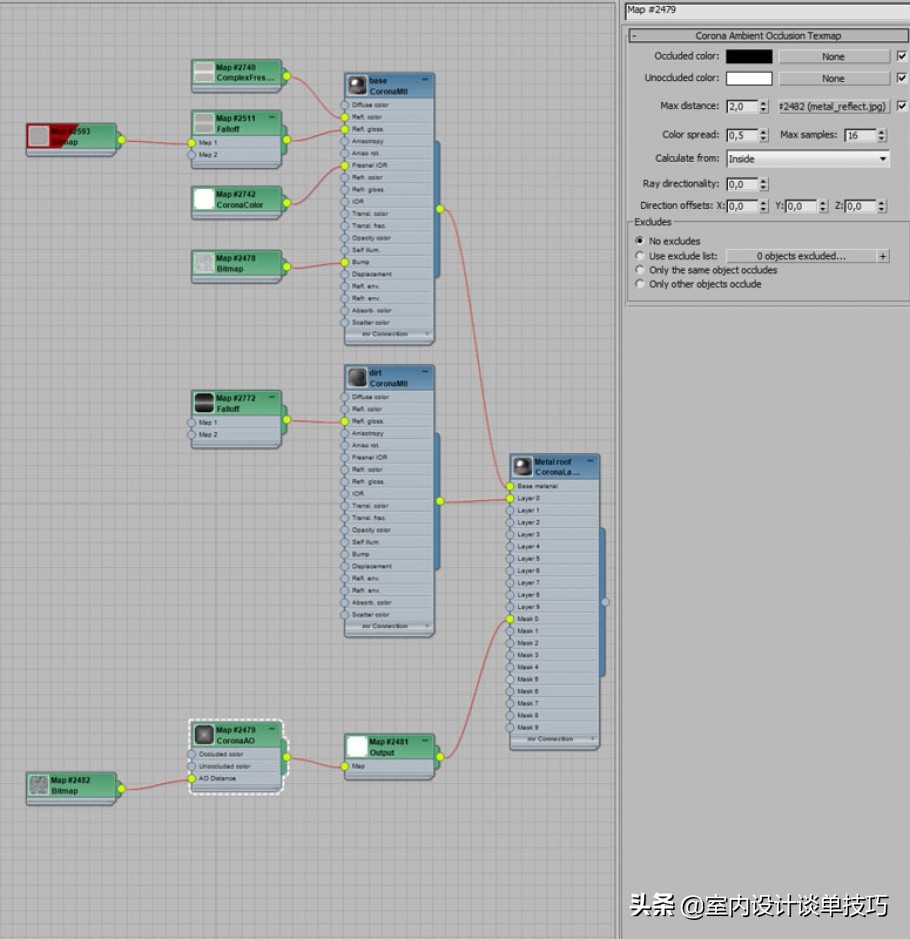Click the output socket of Map #2481 Output
910x939 pixels.
[440, 757]
